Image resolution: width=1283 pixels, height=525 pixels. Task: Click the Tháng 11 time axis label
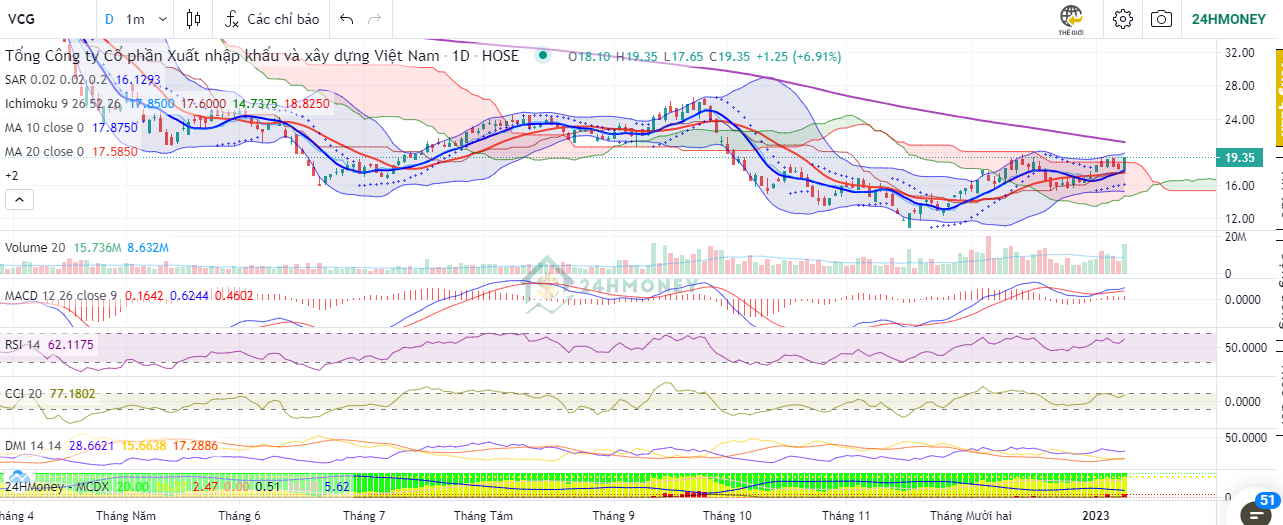[x=847, y=515]
